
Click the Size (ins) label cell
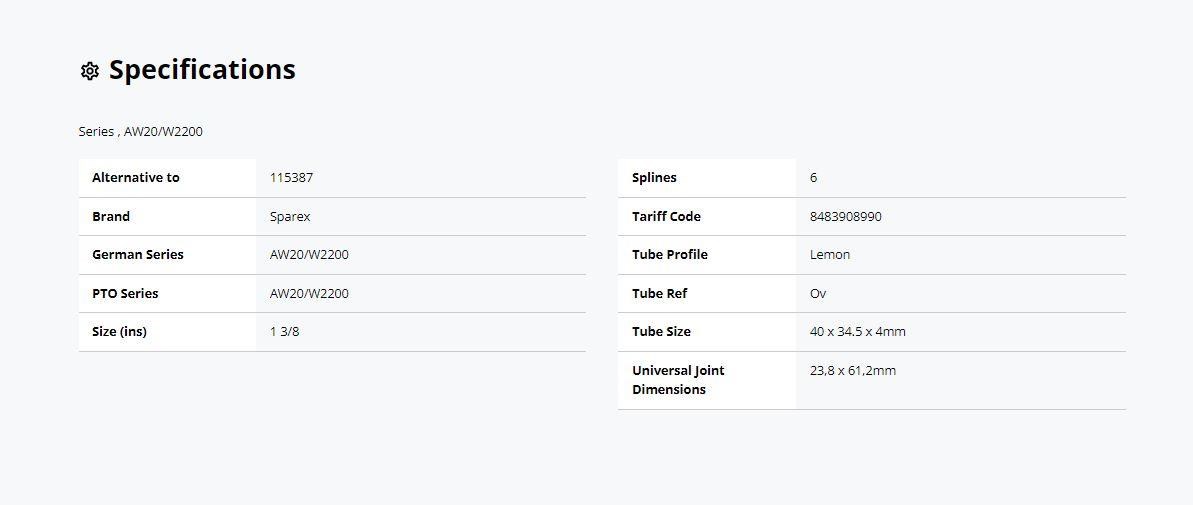click(x=167, y=332)
